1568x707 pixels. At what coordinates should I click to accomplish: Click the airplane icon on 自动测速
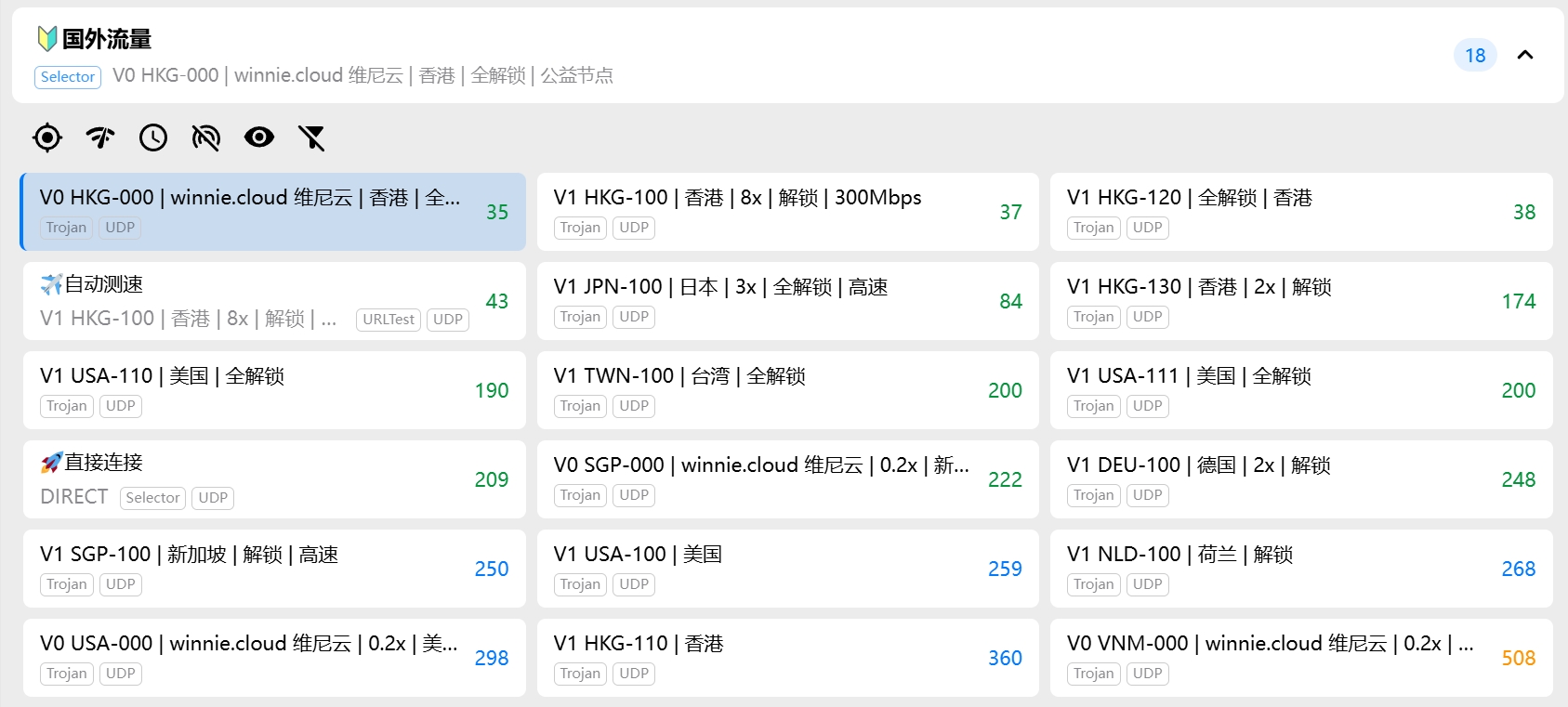(51, 284)
